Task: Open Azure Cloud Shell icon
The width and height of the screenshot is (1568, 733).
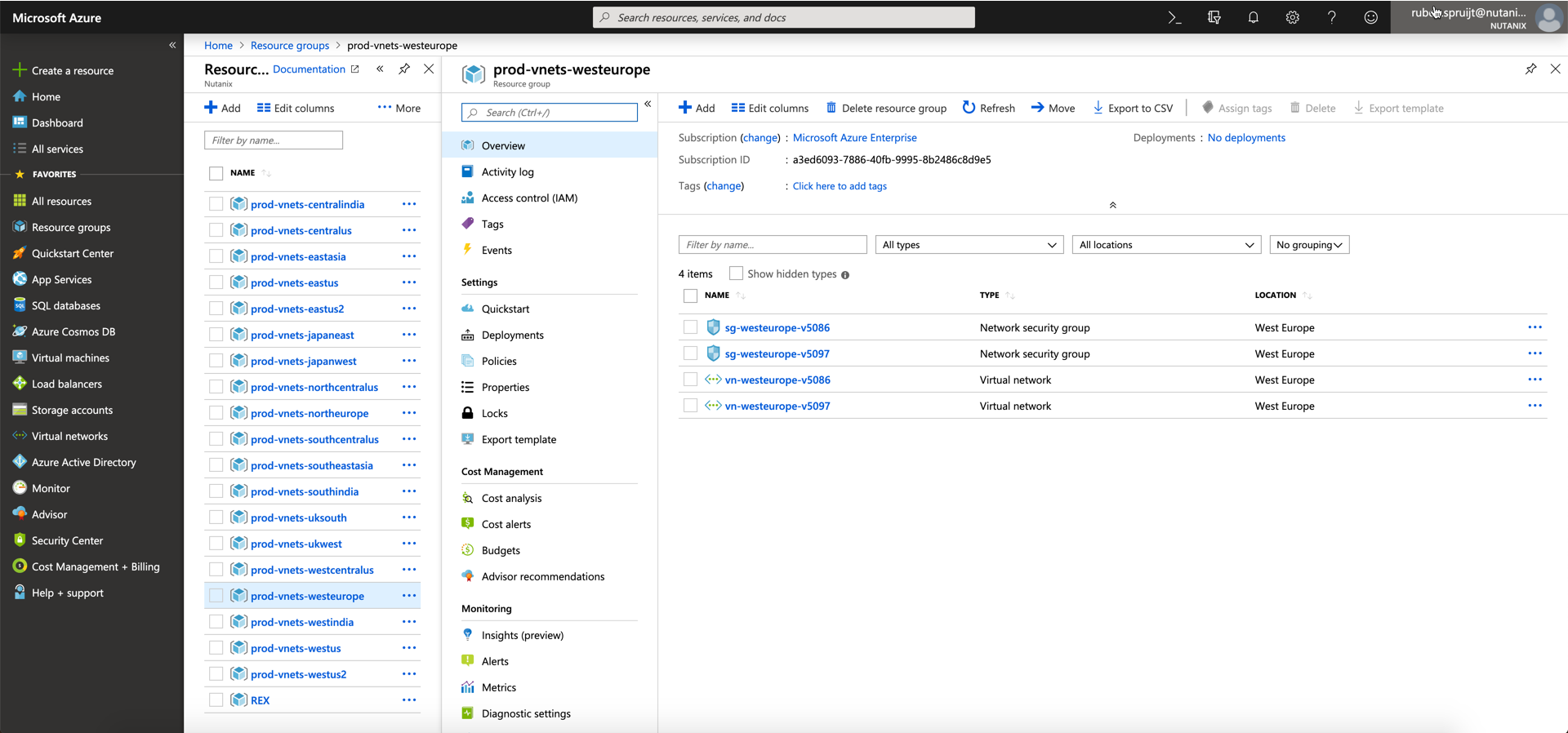Action: tap(1174, 17)
